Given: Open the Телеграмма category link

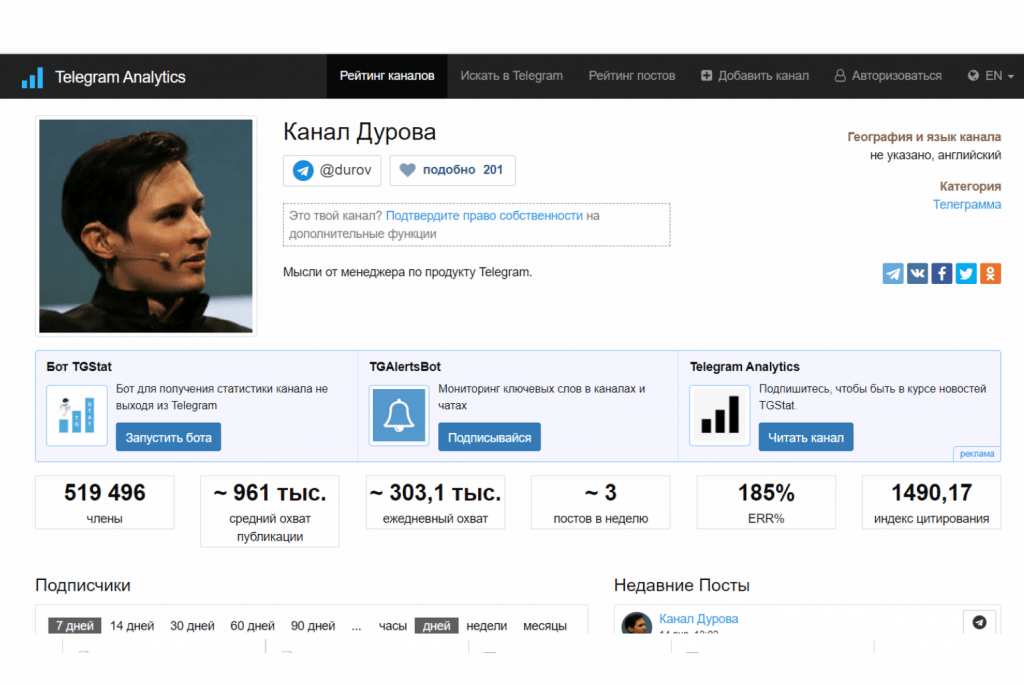Looking at the screenshot, I should point(967,204).
